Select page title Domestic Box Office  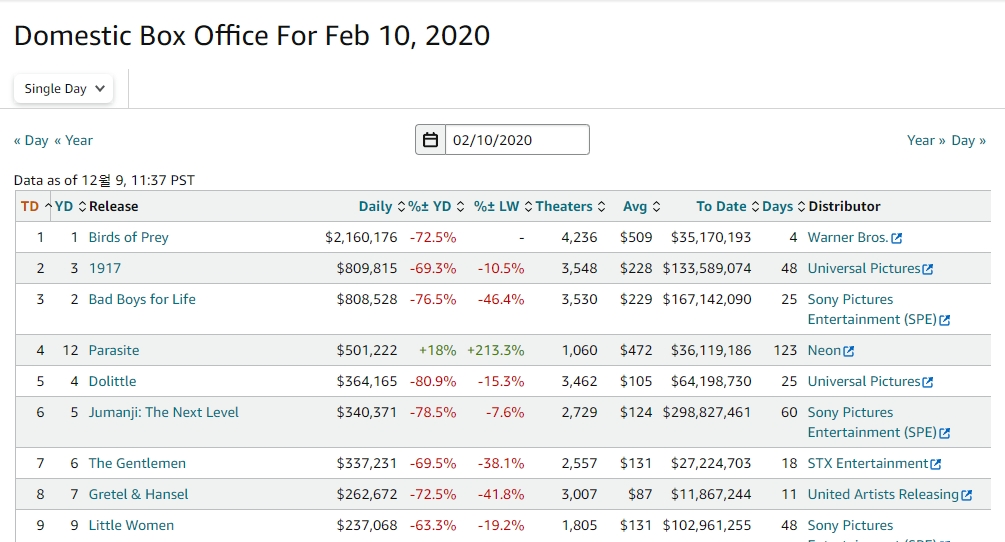(x=141, y=35)
